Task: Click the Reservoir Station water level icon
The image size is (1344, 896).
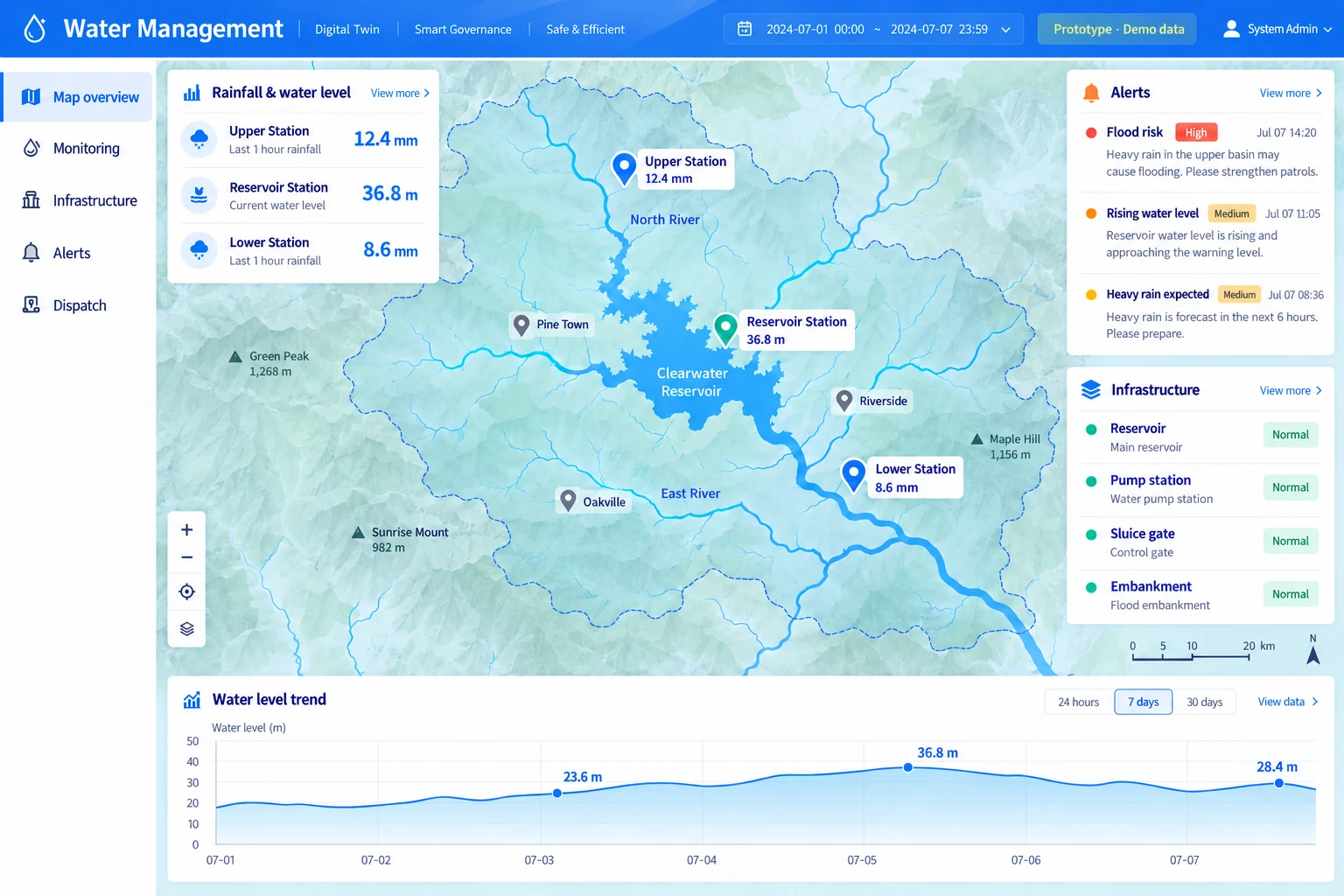Action: (199, 194)
